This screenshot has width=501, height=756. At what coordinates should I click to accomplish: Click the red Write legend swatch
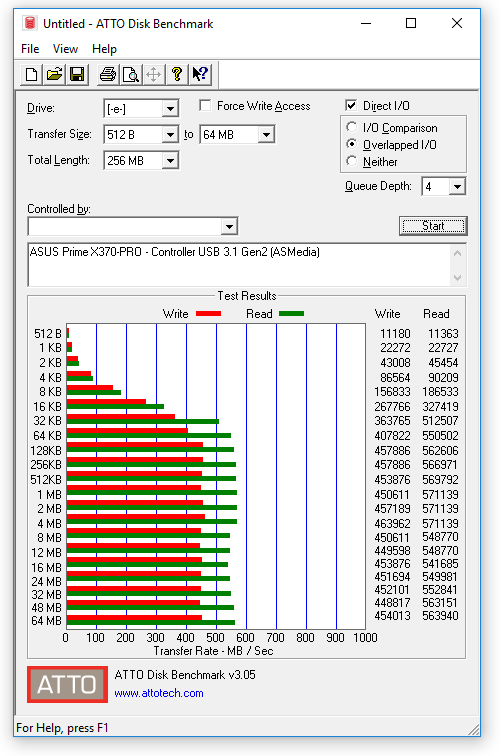(208, 314)
